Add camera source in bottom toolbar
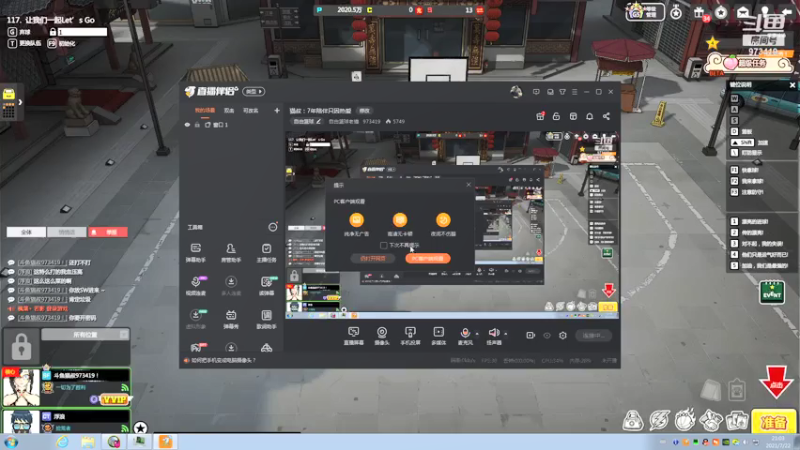Screen dimensions: 800x450 tap(382, 336)
